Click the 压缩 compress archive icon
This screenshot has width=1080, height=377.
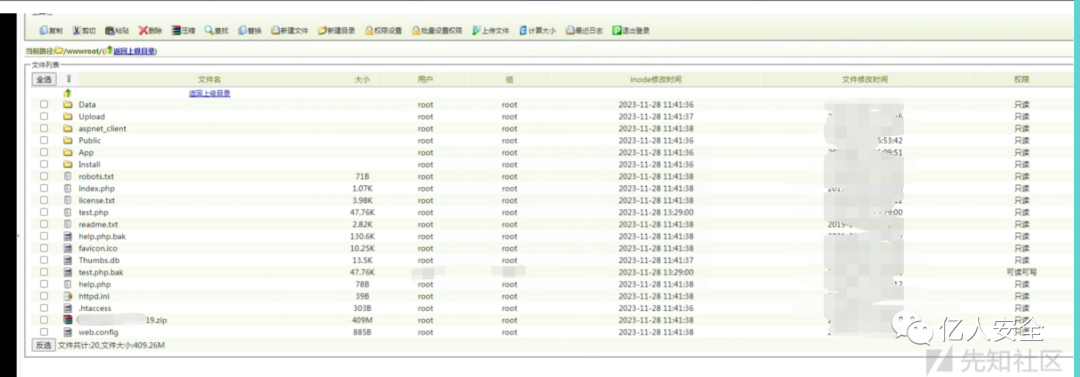pos(176,30)
